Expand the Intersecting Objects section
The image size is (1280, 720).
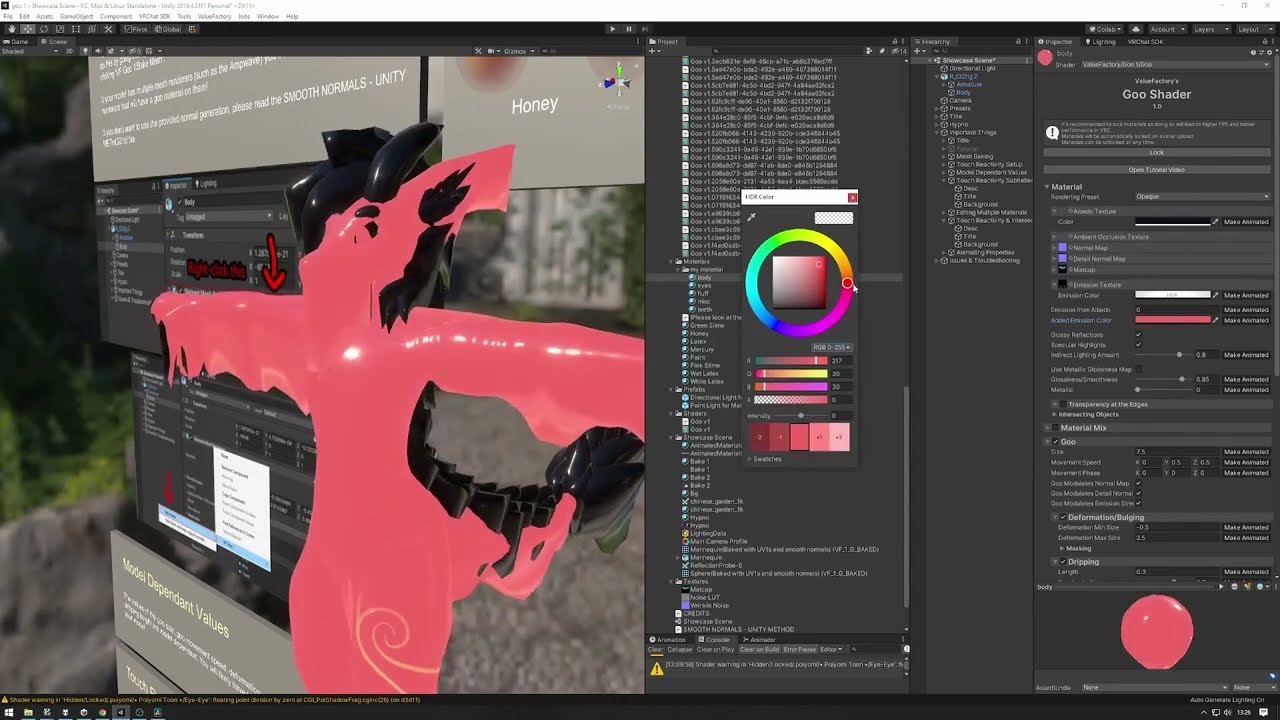[x=1055, y=414]
